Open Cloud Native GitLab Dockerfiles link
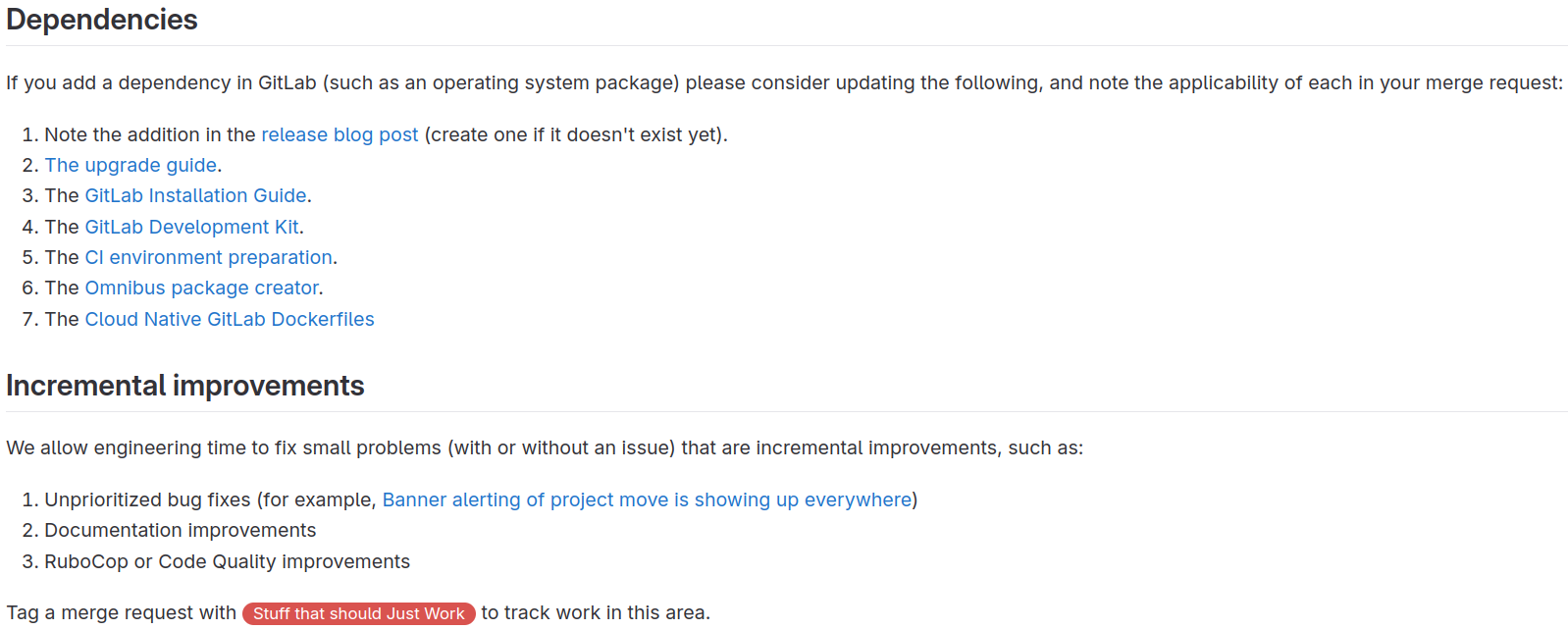The height and width of the screenshot is (630, 1568). coord(230,319)
